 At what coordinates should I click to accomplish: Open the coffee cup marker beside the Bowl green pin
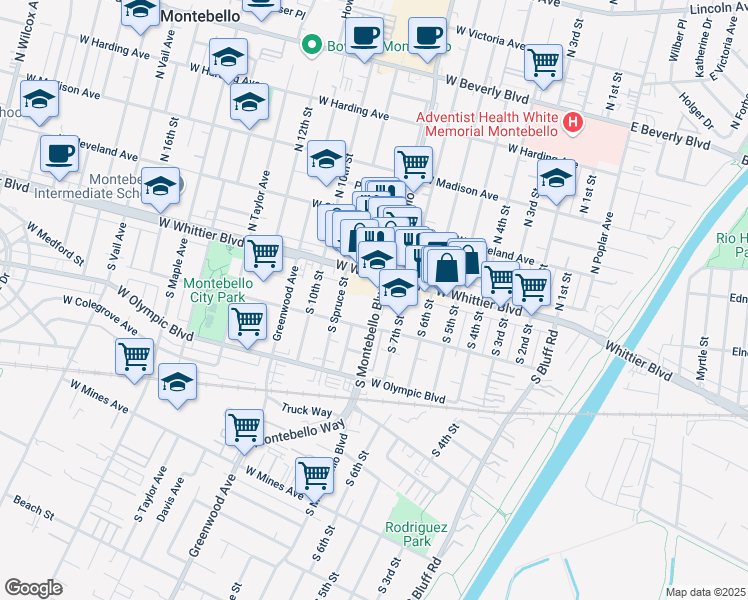tap(364, 40)
